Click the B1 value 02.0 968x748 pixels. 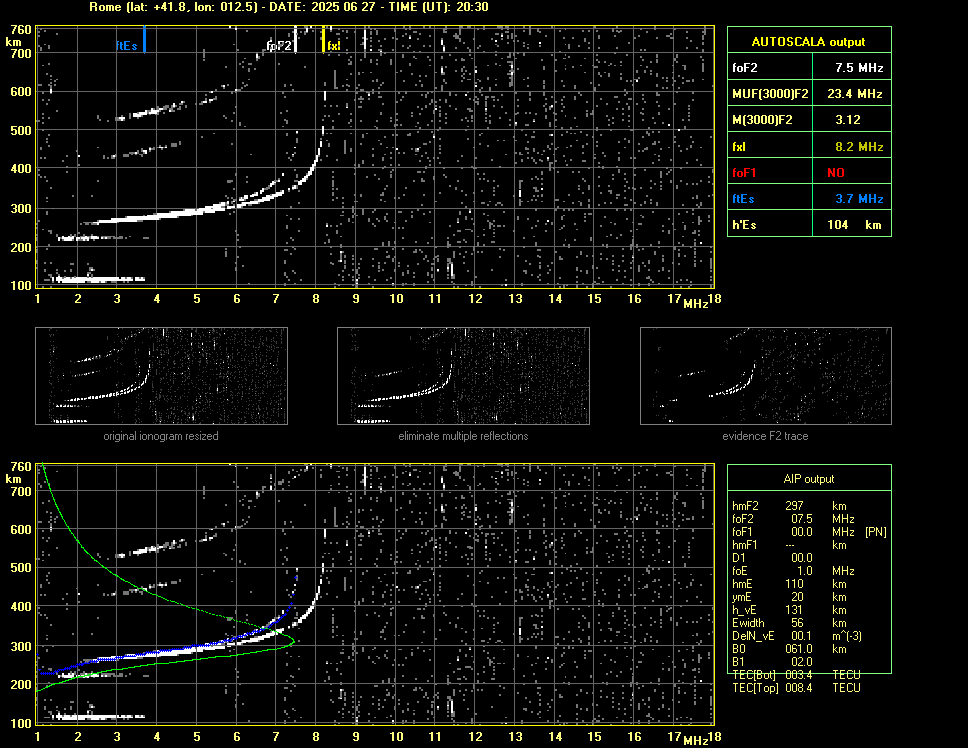click(x=802, y=662)
